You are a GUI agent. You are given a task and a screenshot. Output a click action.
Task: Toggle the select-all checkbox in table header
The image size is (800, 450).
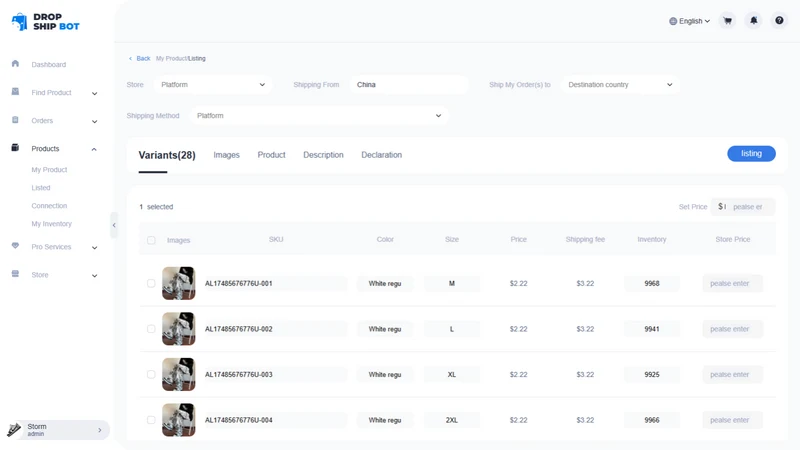click(x=151, y=240)
